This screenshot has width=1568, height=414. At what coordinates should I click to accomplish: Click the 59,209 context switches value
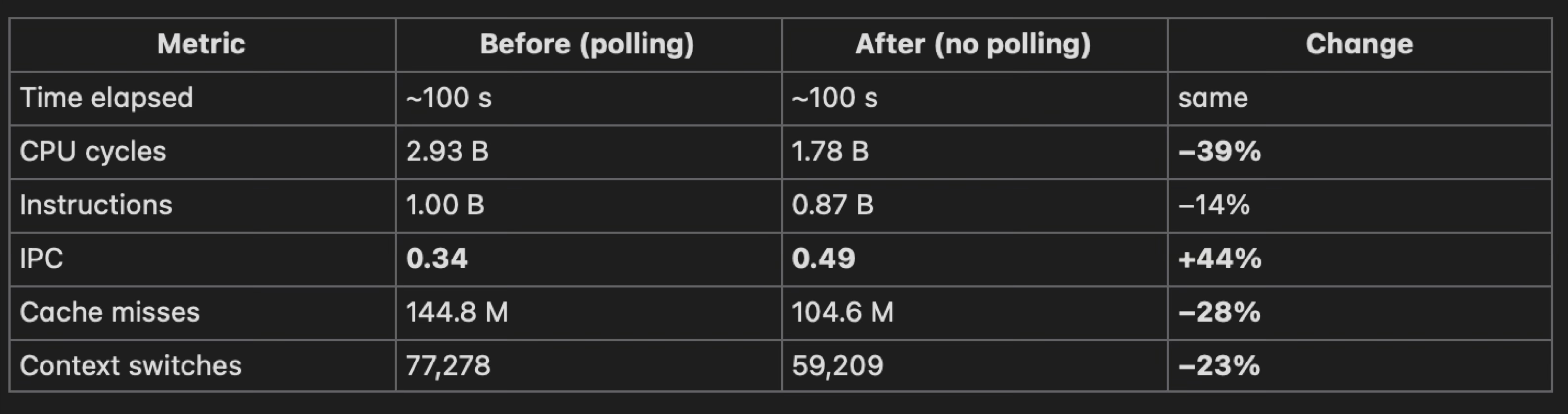[x=837, y=366]
